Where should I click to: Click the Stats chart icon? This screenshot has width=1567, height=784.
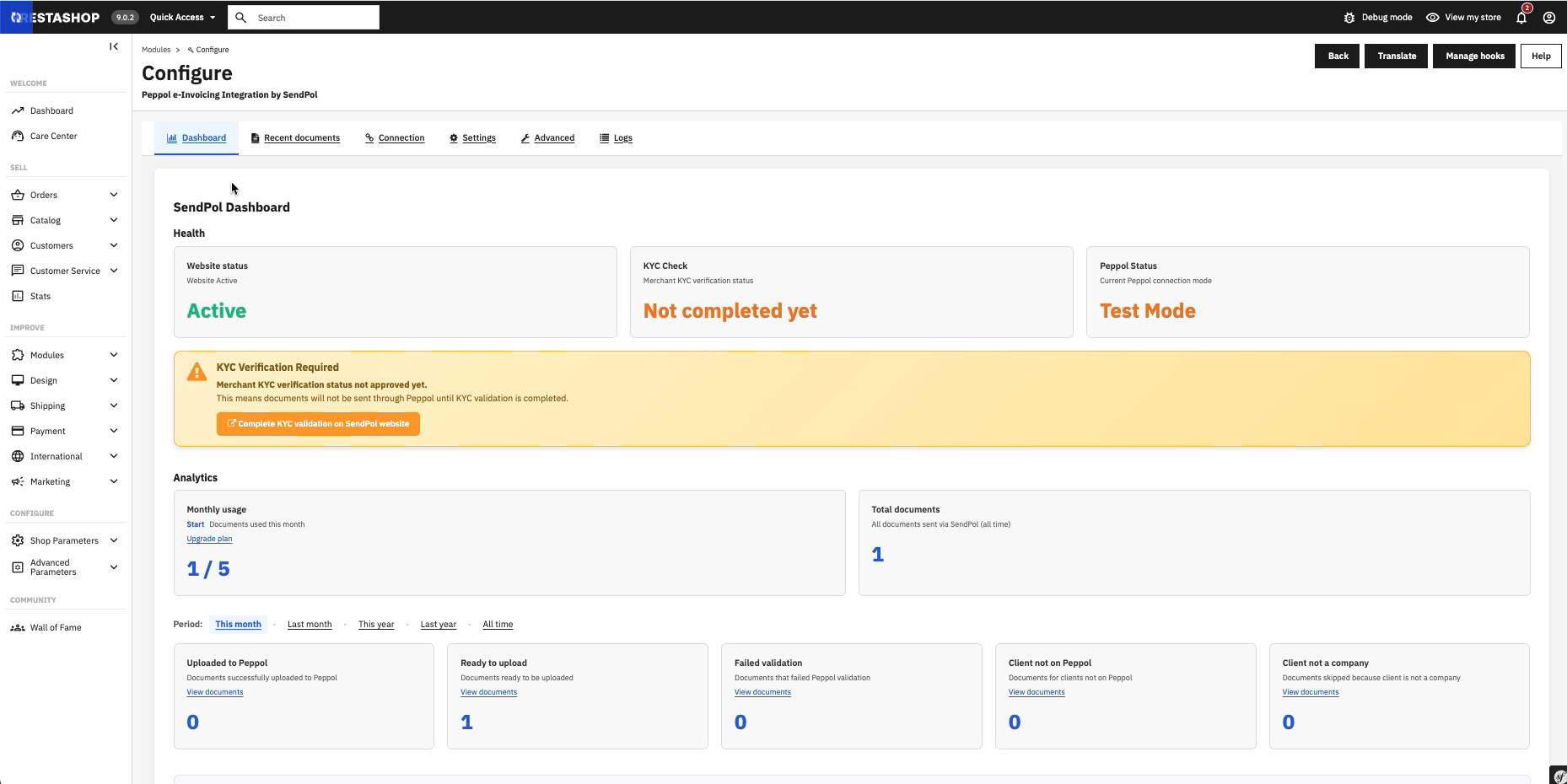tap(18, 296)
